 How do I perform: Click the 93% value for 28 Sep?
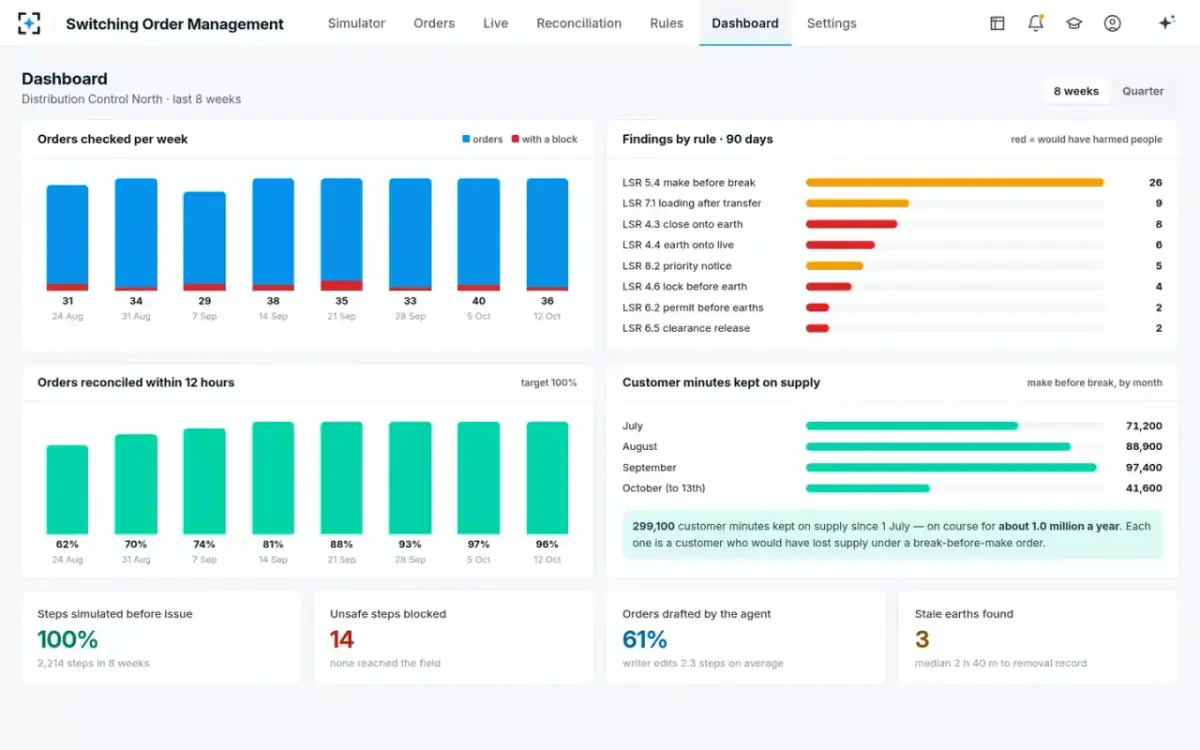(410, 544)
